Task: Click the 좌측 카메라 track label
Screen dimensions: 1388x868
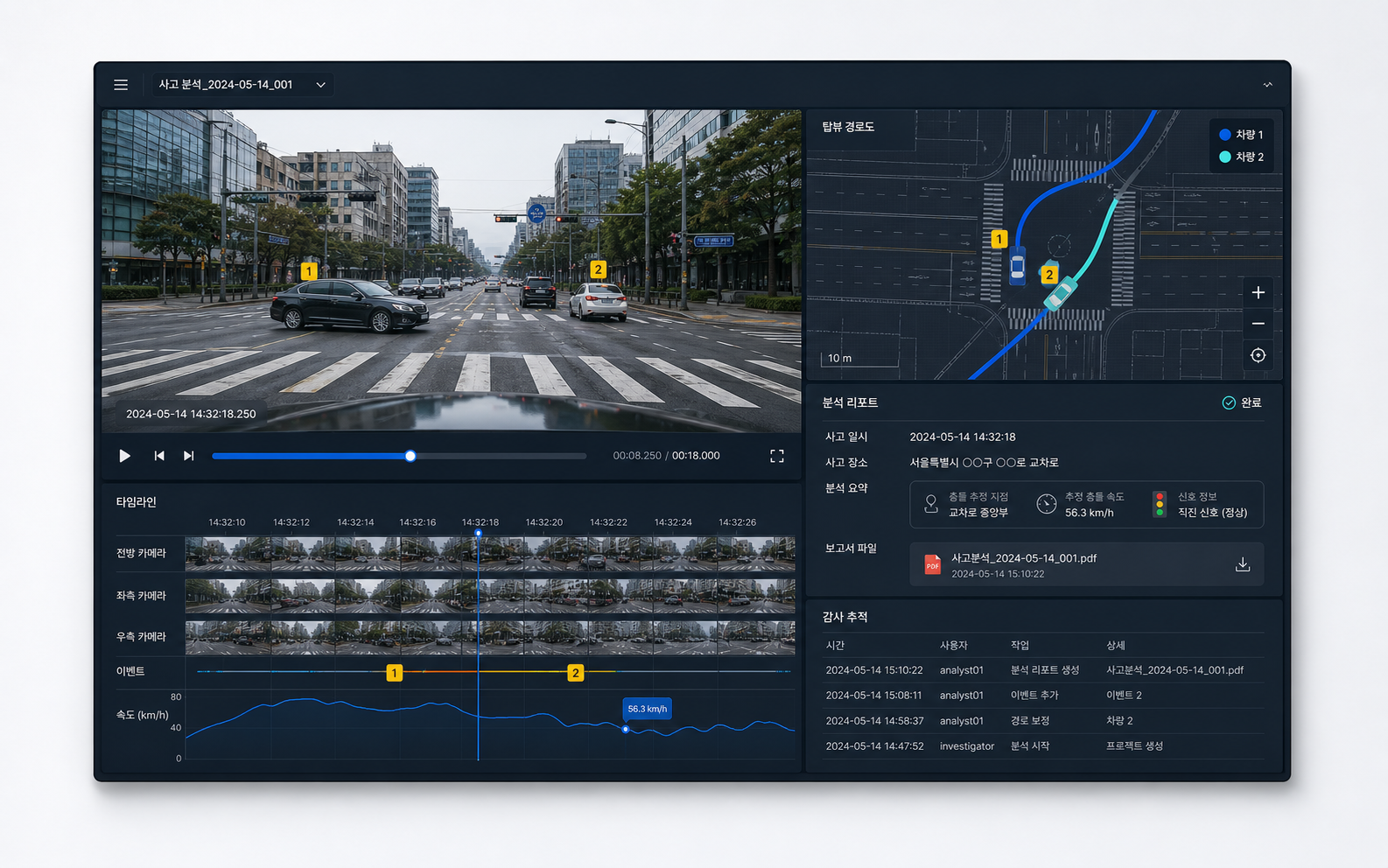Action: coord(141,595)
